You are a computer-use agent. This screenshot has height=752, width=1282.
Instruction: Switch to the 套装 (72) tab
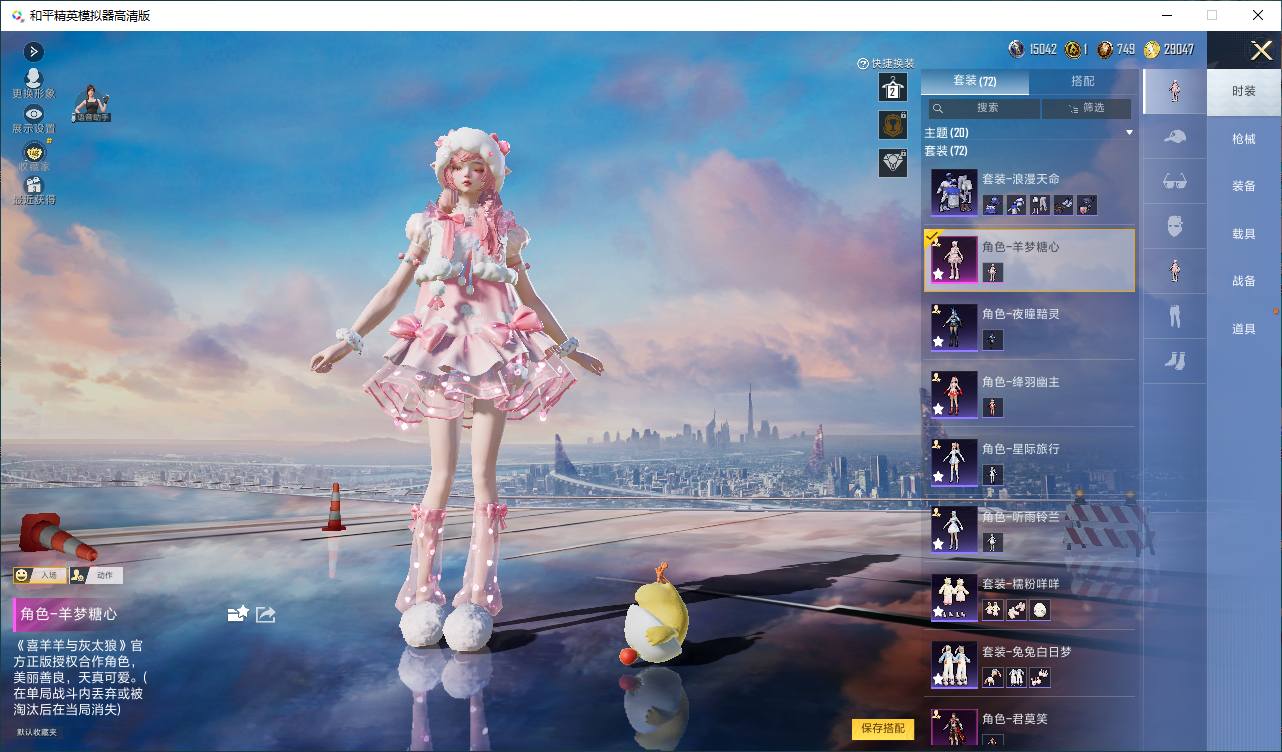point(974,81)
